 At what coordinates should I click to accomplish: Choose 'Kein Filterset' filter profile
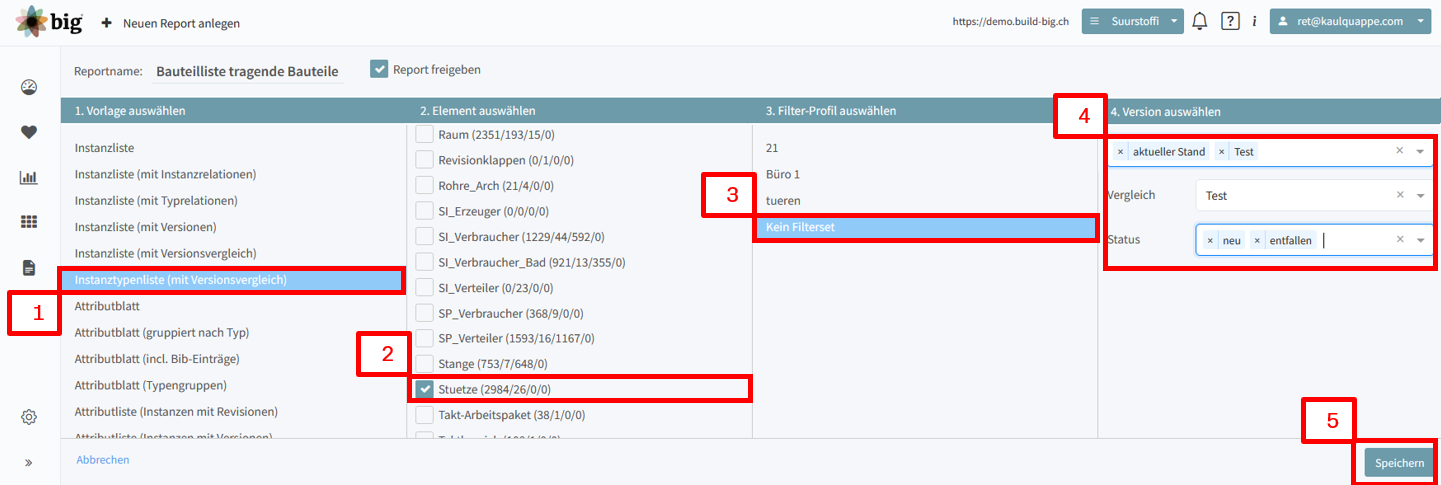pyautogui.click(x=925, y=227)
